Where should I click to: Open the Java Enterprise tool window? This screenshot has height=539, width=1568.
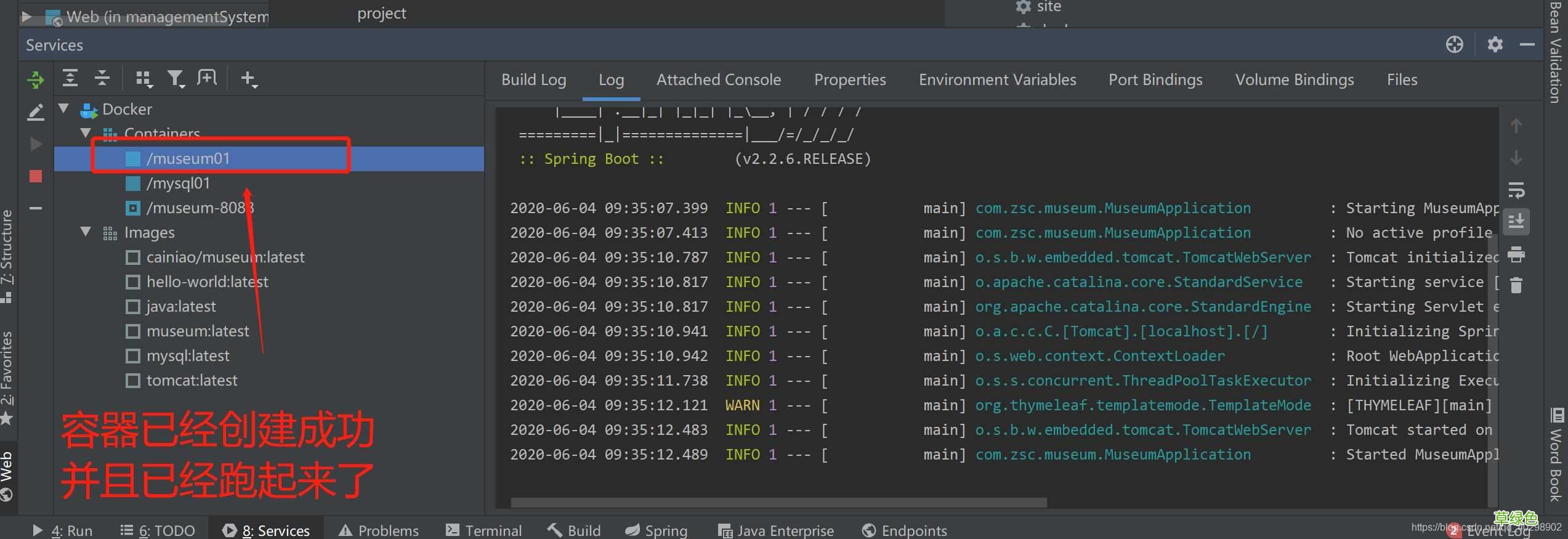point(775,530)
